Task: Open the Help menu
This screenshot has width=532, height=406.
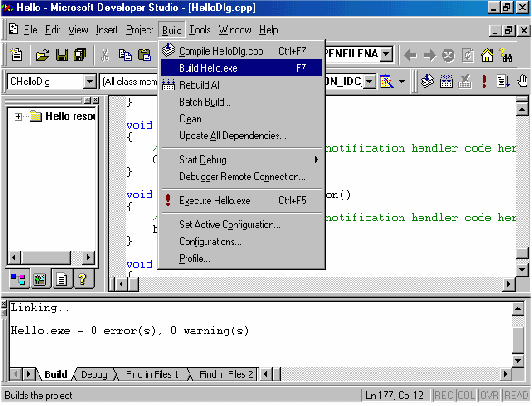Action: [269, 30]
